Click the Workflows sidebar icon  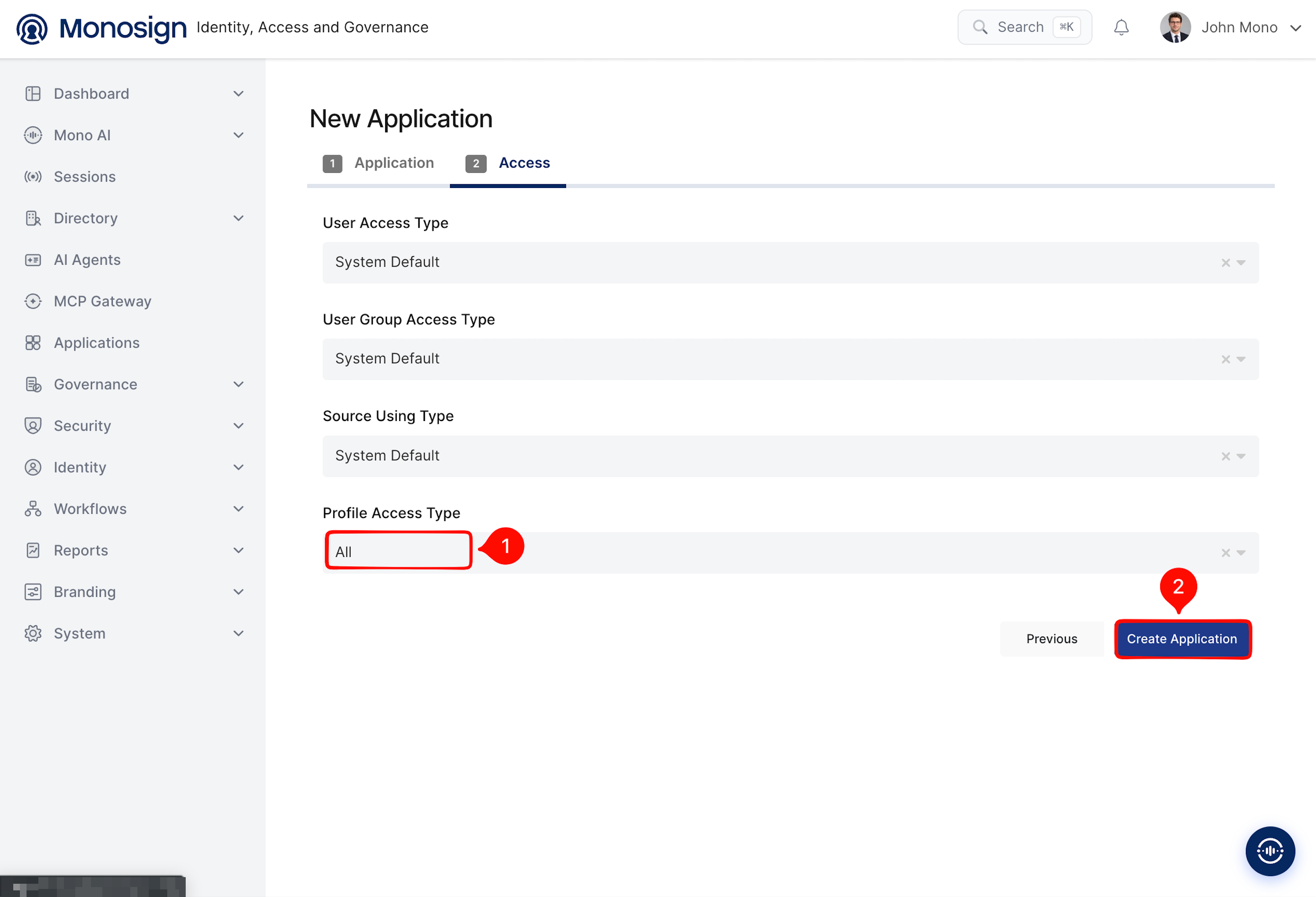click(x=33, y=509)
